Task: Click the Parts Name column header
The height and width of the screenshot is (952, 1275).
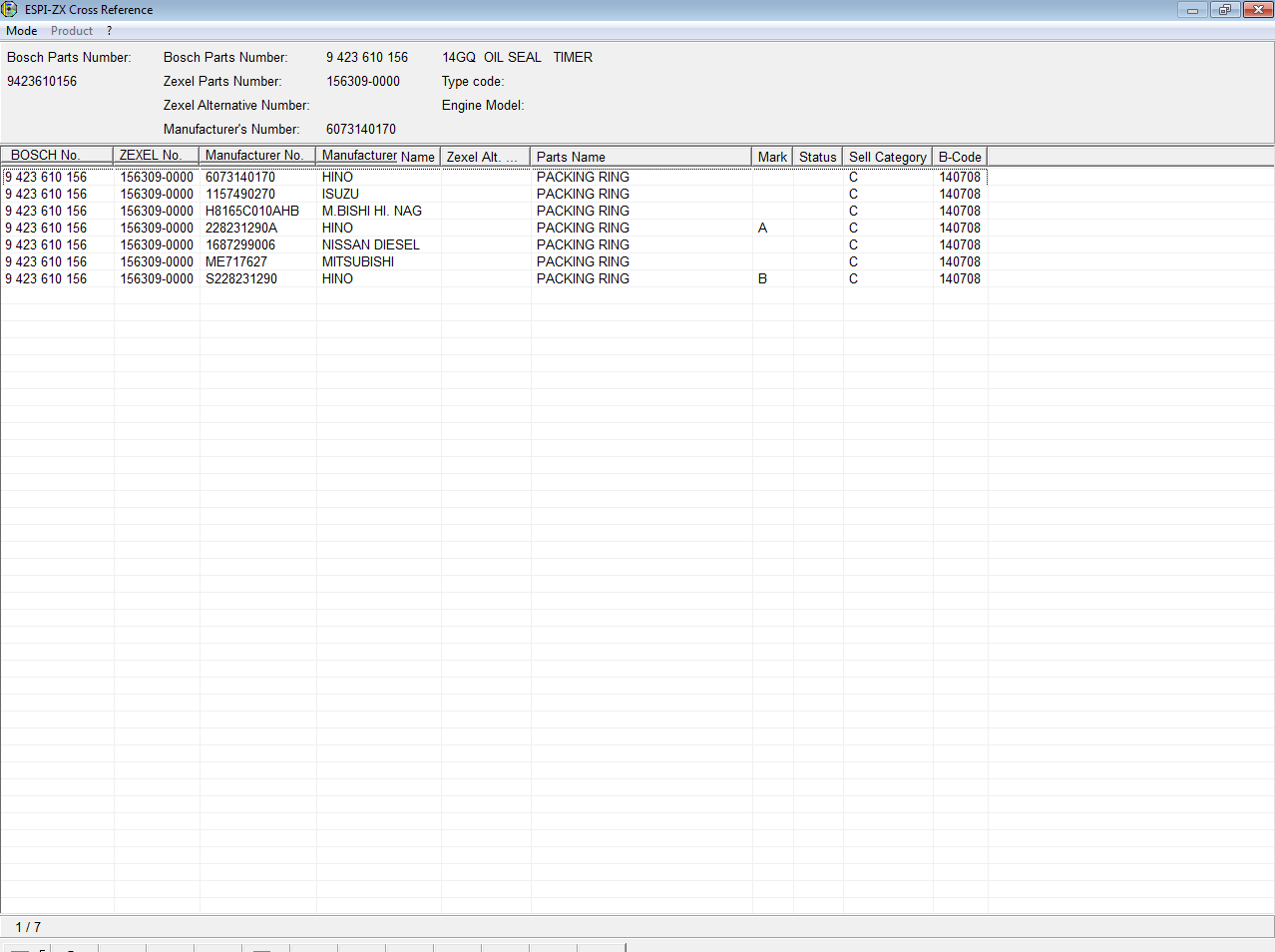Action: (640, 157)
